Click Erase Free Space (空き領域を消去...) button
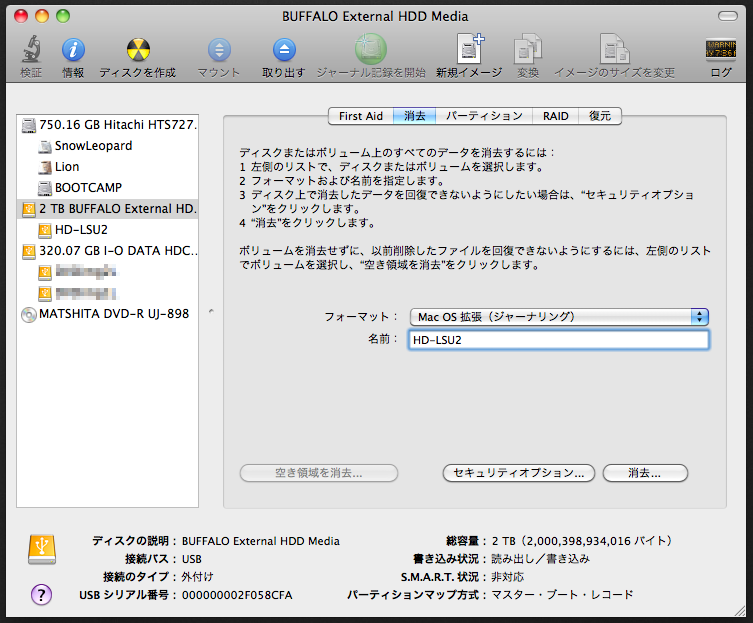 pos(319,473)
